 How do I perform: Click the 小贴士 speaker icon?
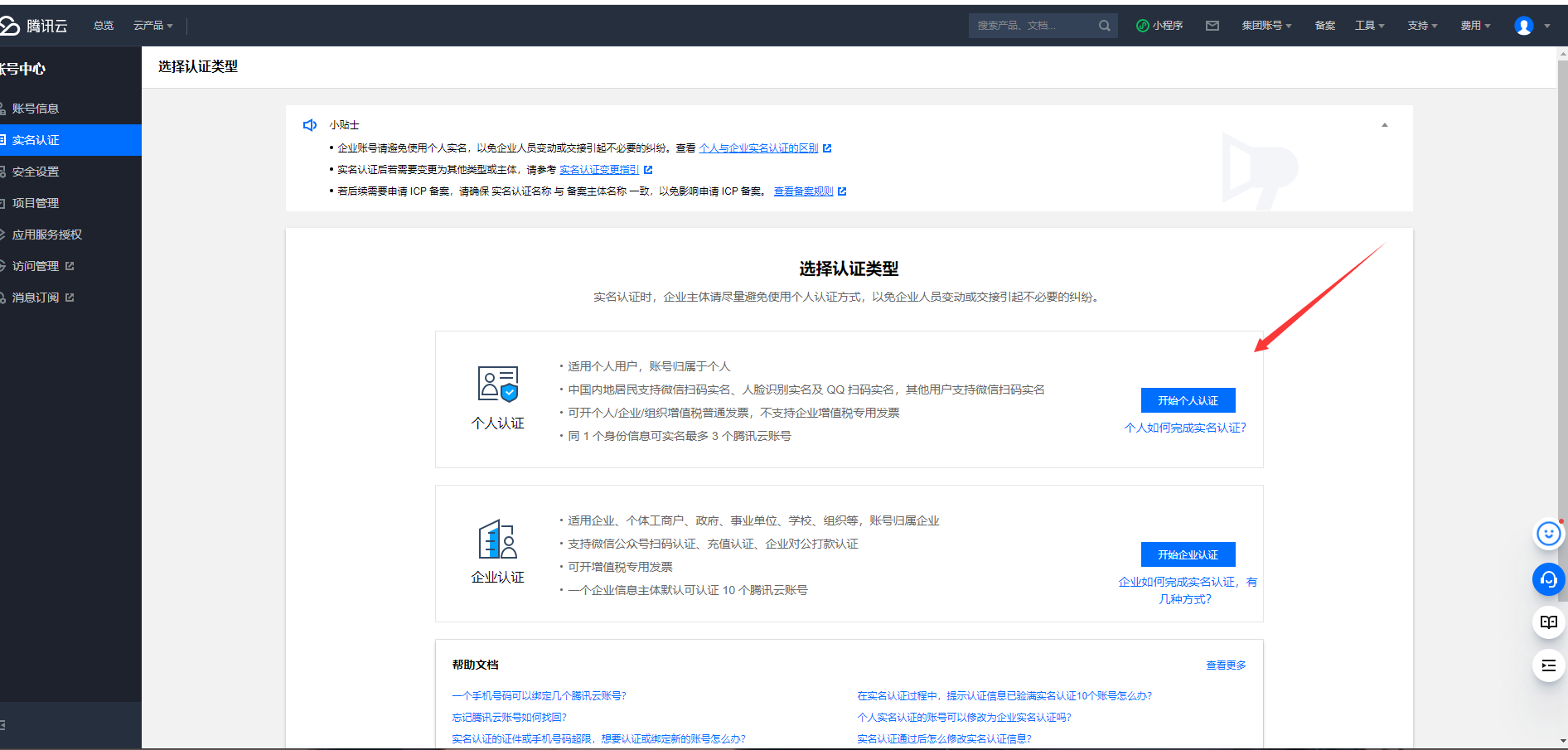click(310, 125)
